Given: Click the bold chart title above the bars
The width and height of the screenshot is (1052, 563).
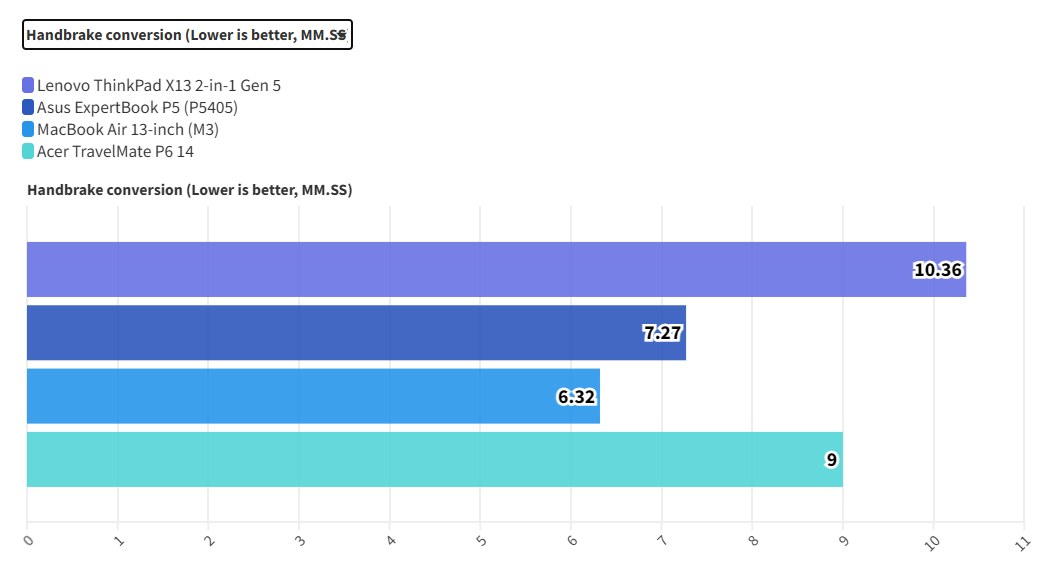Looking at the screenshot, I should (189, 189).
